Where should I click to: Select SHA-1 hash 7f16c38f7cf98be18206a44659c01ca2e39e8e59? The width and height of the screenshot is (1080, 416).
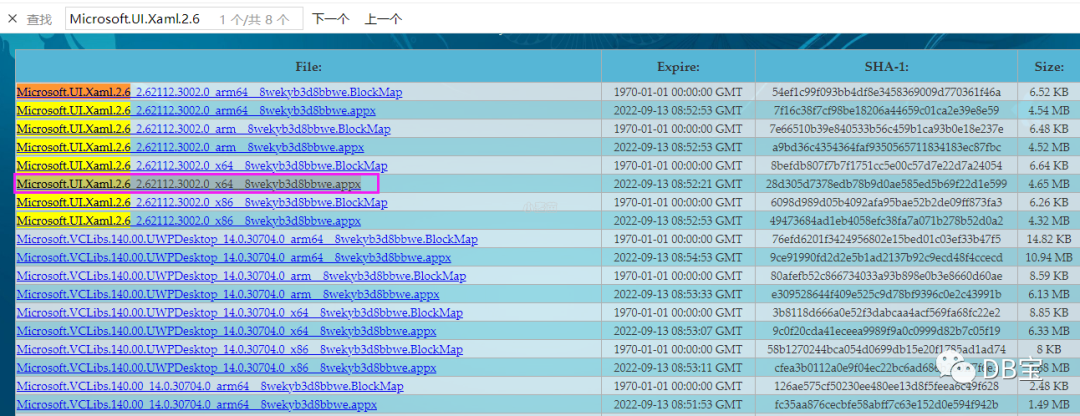886,110
